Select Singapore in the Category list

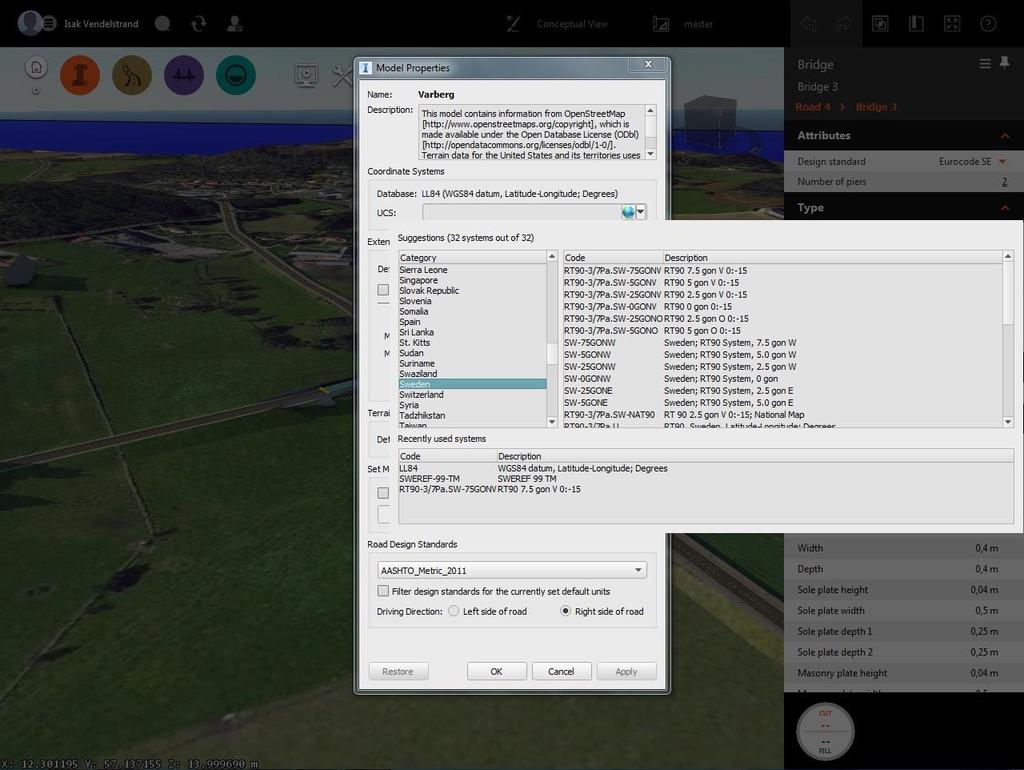[x=472, y=280]
